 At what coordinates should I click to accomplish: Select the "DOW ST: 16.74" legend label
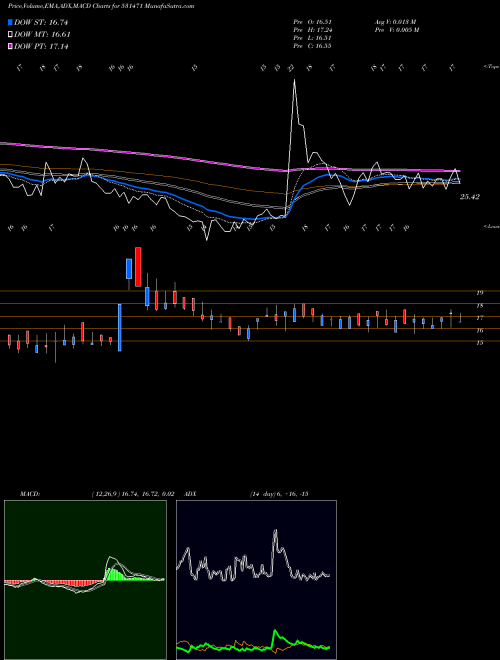[x=41, y=22]
